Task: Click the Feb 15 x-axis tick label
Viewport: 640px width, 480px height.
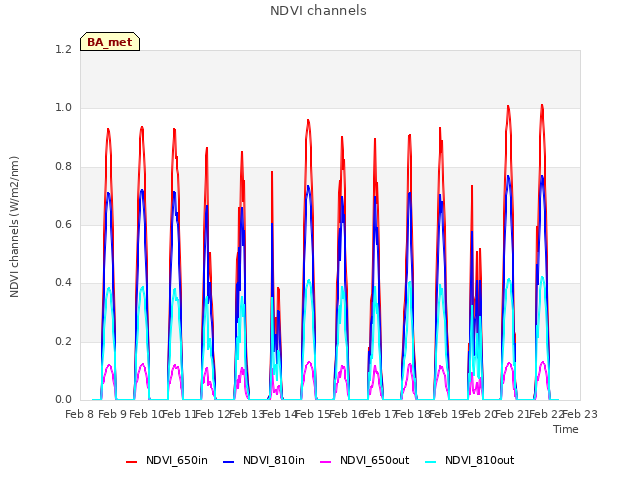Action: pyautogui.click(x=313, y=414)
